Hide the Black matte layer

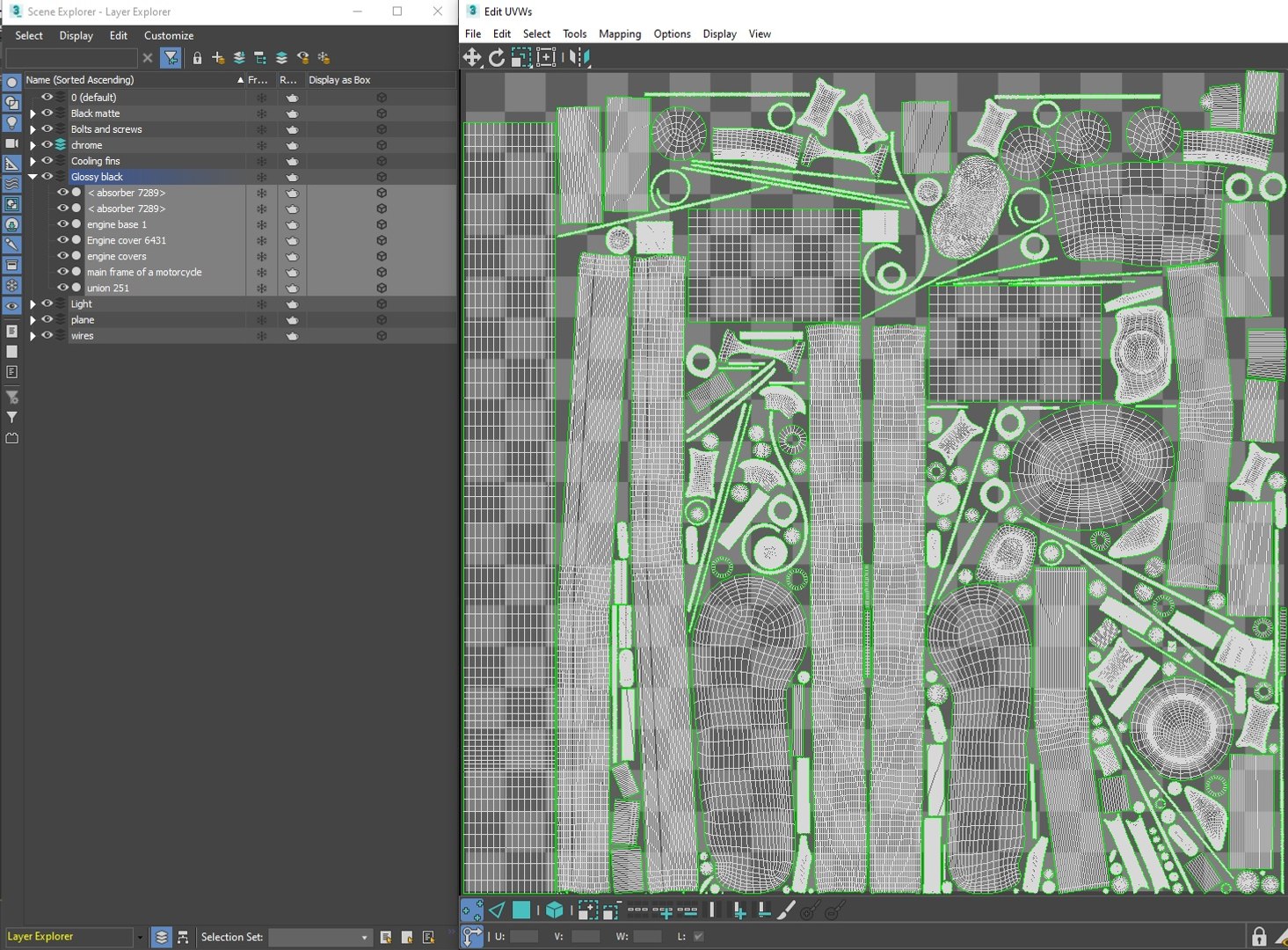tap(47, 113)
